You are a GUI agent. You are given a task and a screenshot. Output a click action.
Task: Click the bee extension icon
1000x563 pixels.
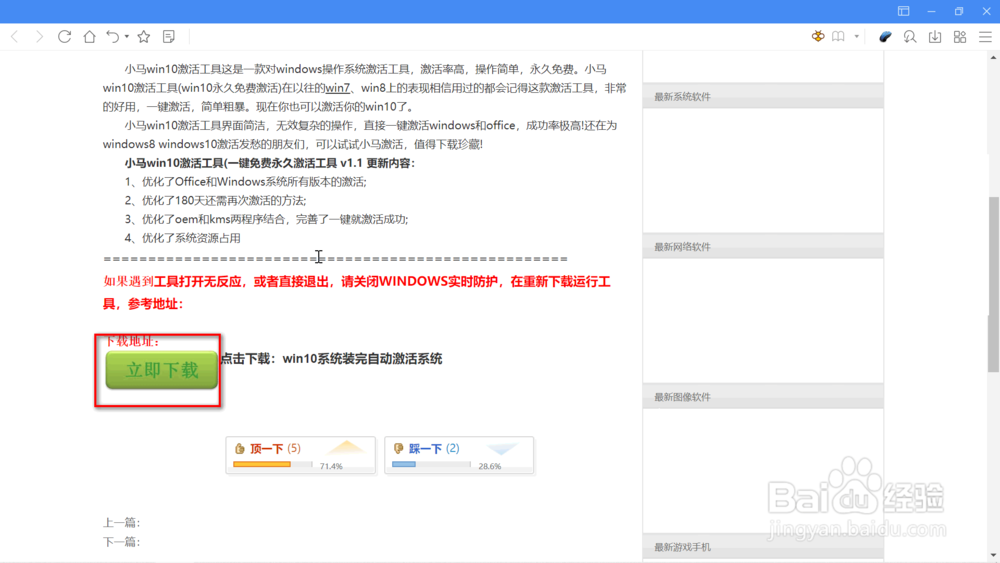(x=818, y=36)
